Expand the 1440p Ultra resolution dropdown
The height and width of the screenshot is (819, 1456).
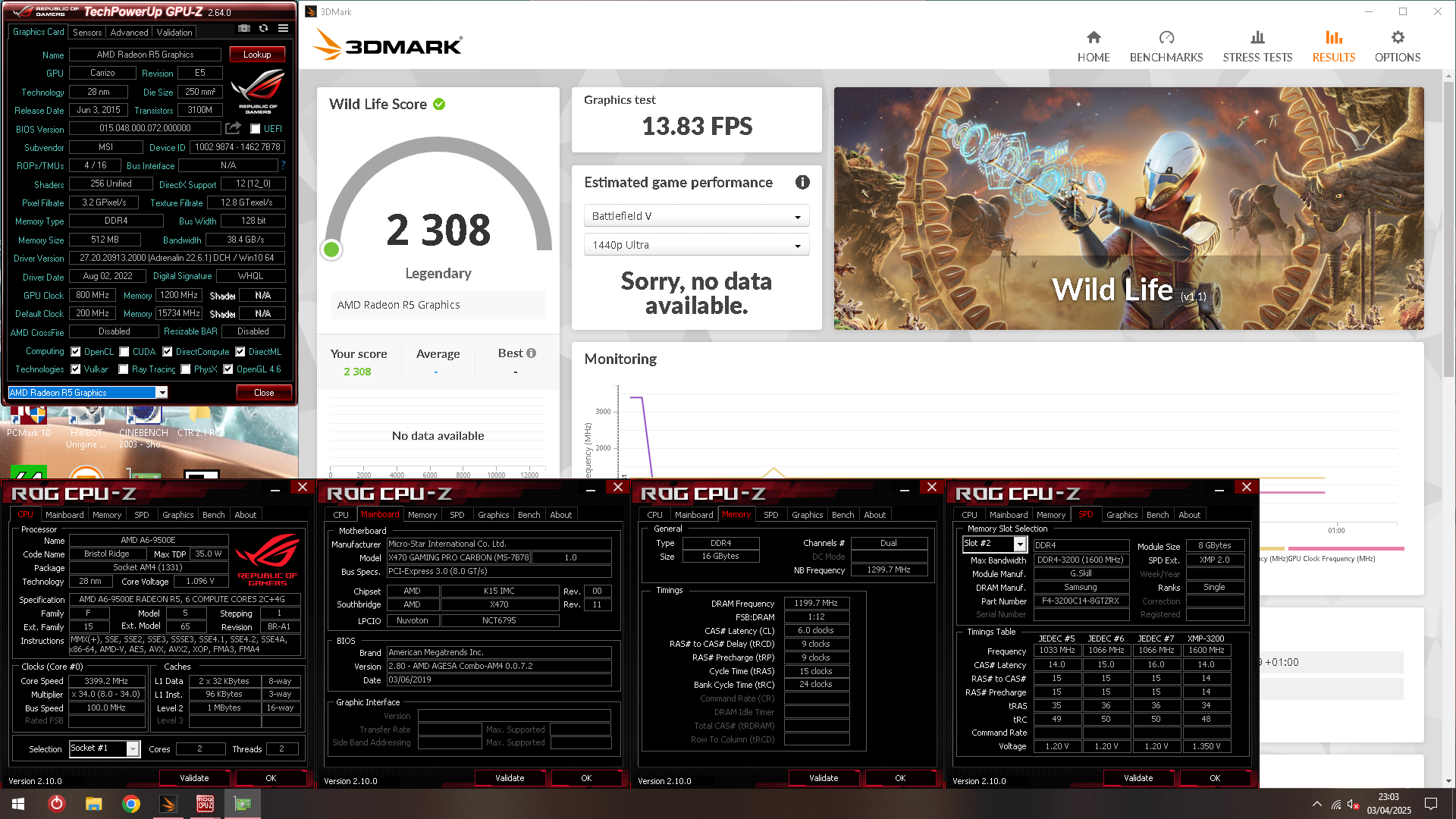(696, 245)
